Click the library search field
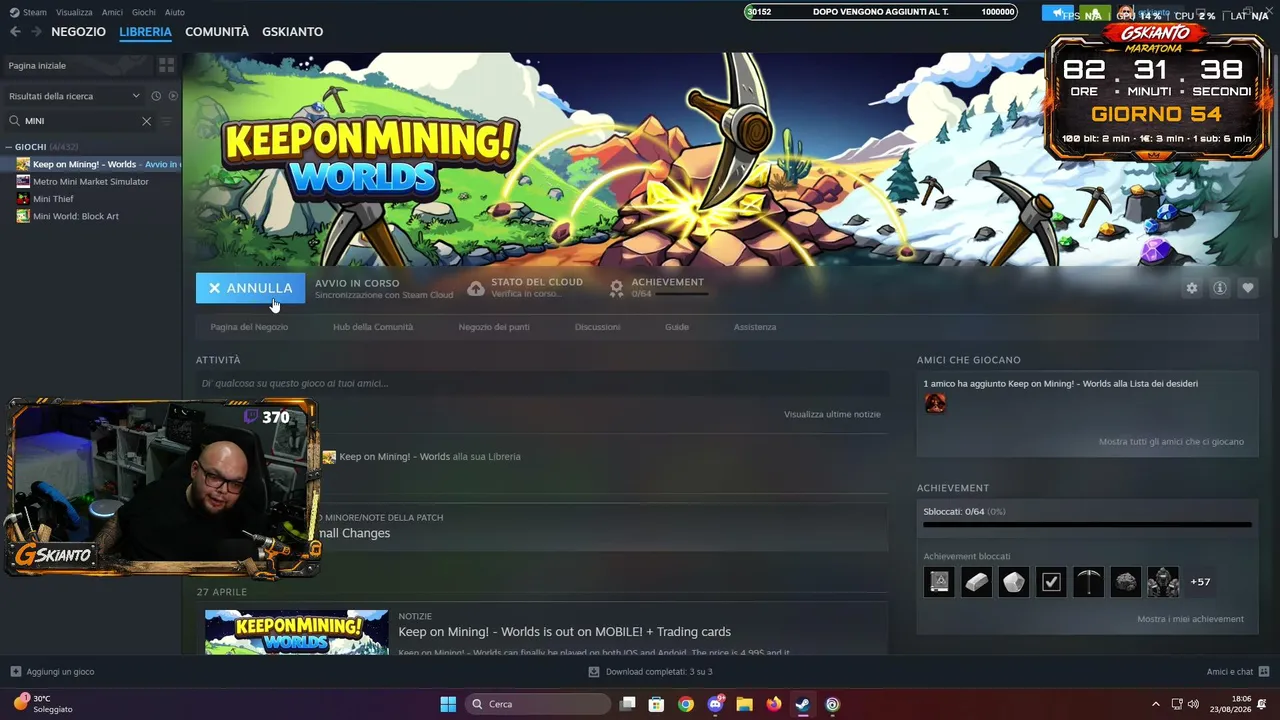Viewport: 1280px width, 720px height. click(80, 121)
